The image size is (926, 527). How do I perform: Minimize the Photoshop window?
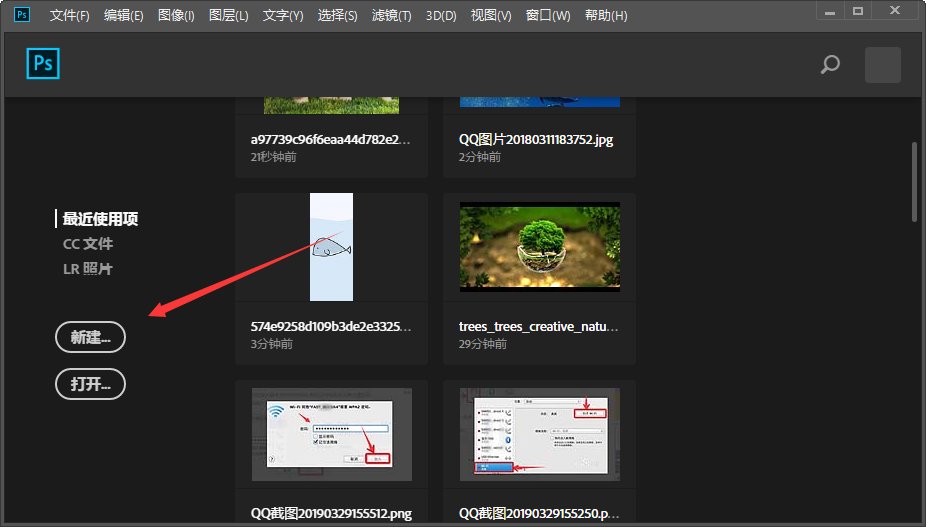coord(830,12)
